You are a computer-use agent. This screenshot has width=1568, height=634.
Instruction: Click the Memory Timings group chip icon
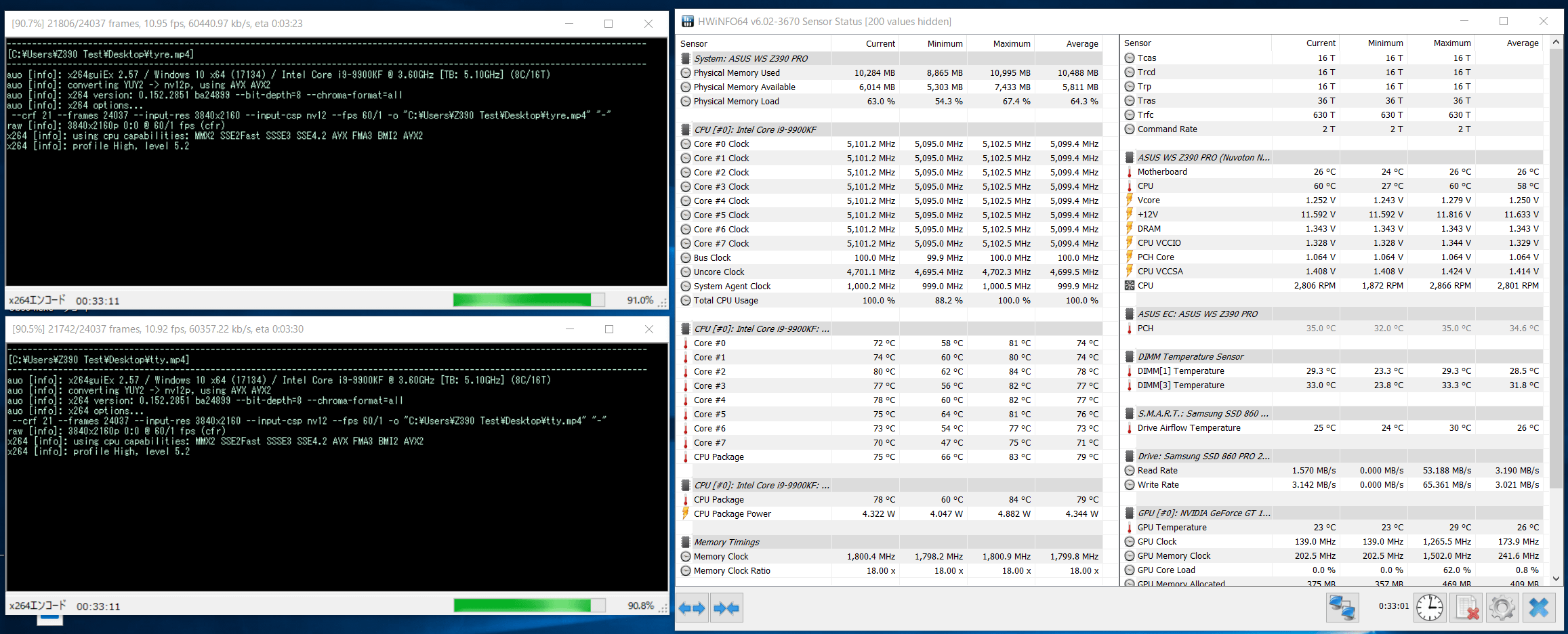click(x=686, y=542)
